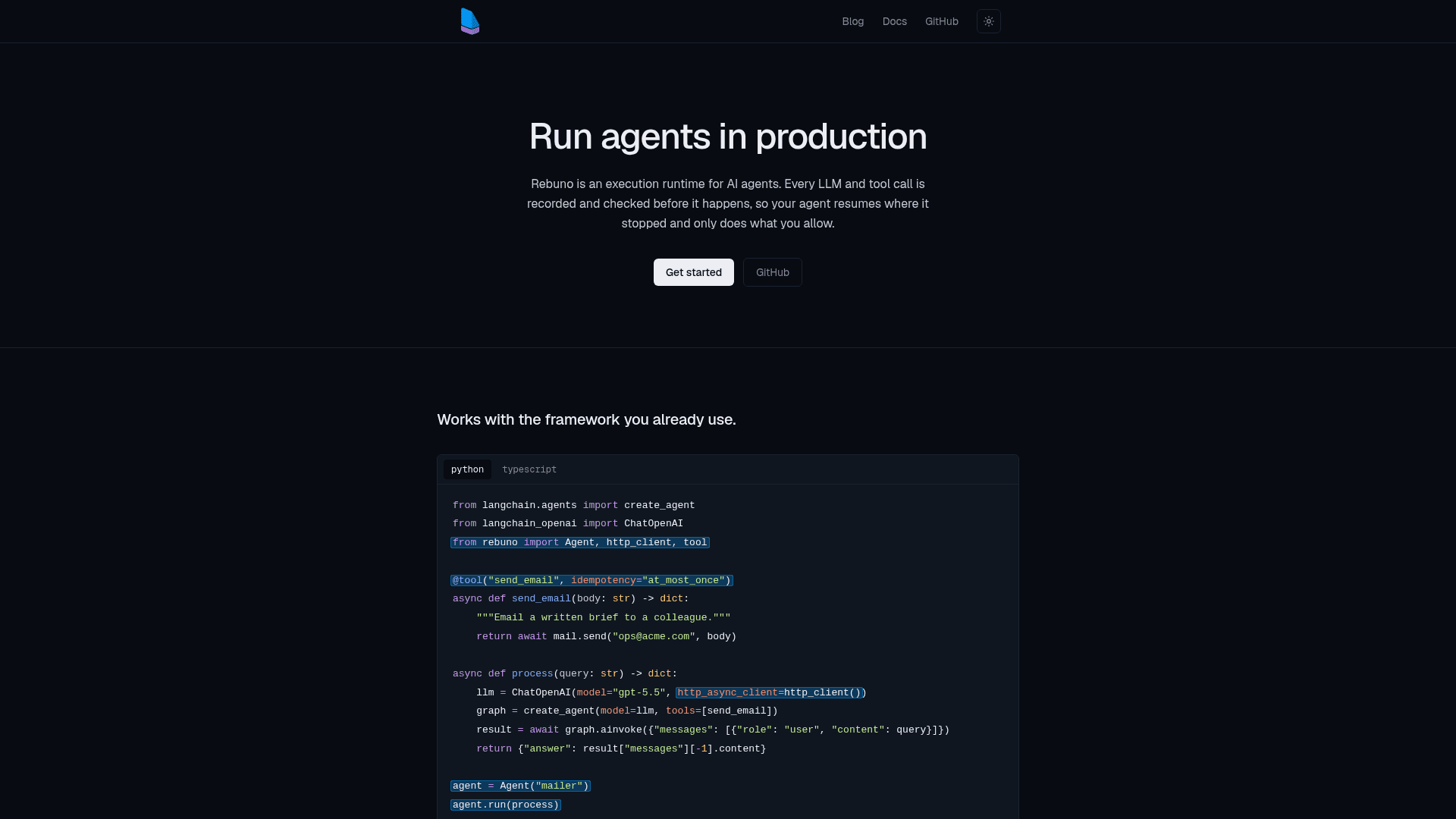1456x819 pixels.
Task: Click the 'from langchain_openai import ChatOpenAI' line
Action: [x=568, y=523]
